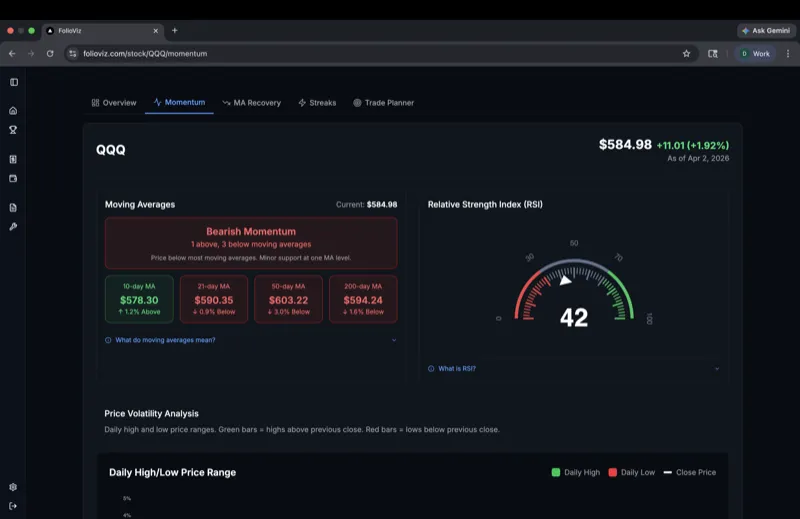Select the 10-day MA card
Screen dimensions: 800x519
click(139, 299)
